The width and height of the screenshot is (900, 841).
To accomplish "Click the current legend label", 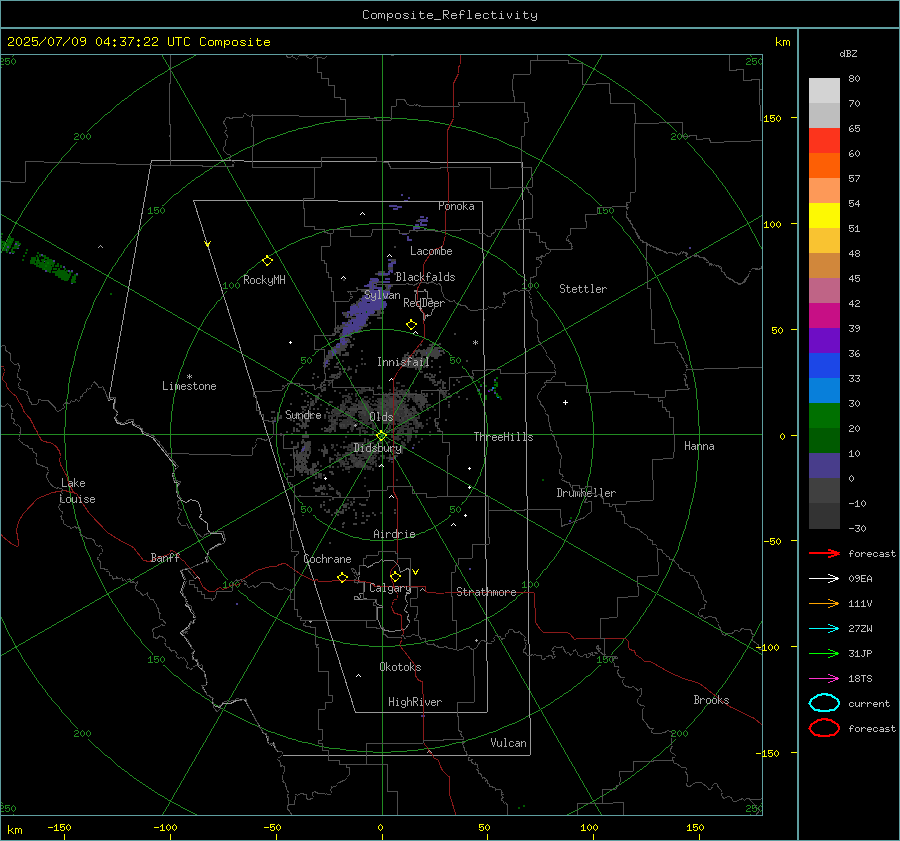I will [x=869, y=703].
